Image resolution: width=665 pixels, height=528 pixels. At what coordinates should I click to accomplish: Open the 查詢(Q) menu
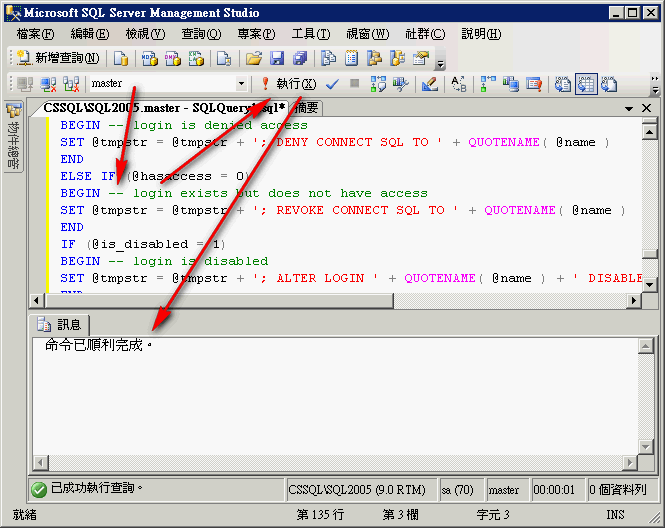tap(201, 34)
